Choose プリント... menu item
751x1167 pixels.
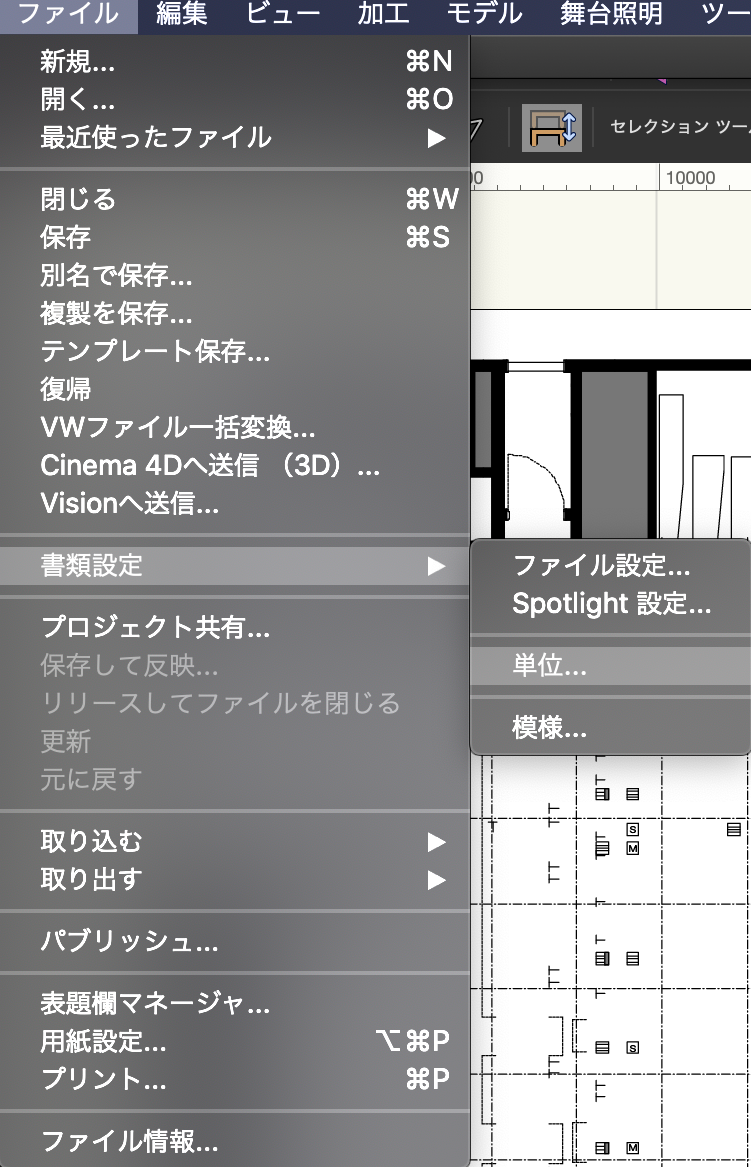(x=234, y=1080)
